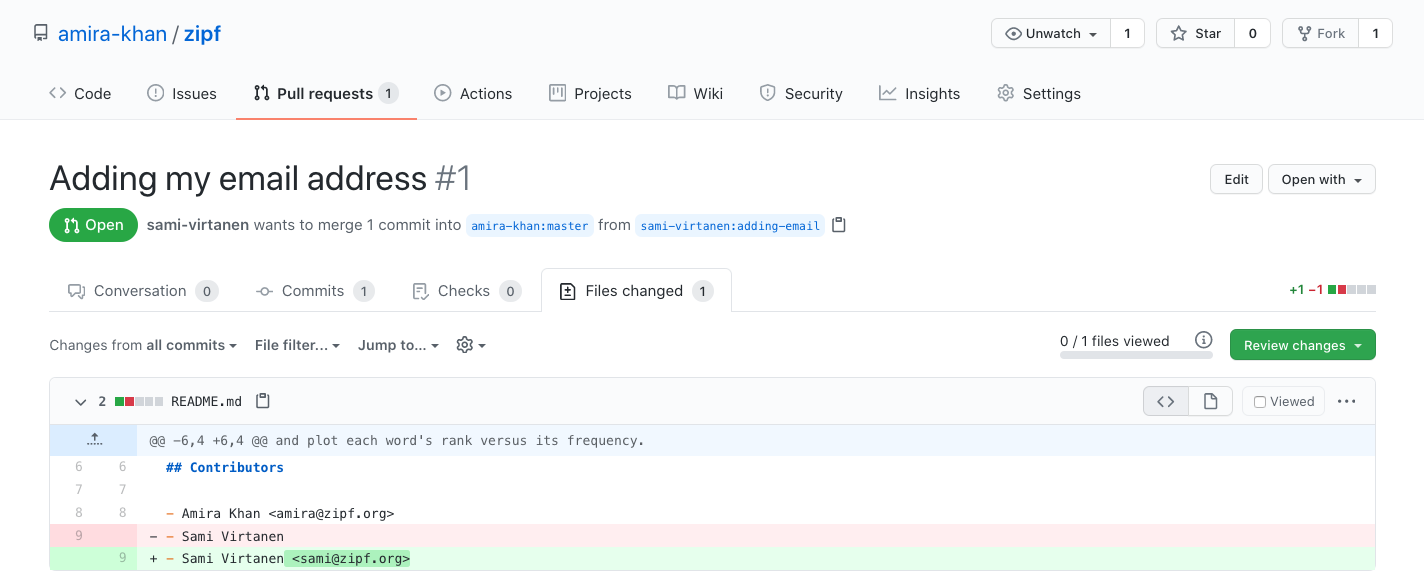Open the amira-khan owner link
Screen dimensions: 1424x583
112,34
